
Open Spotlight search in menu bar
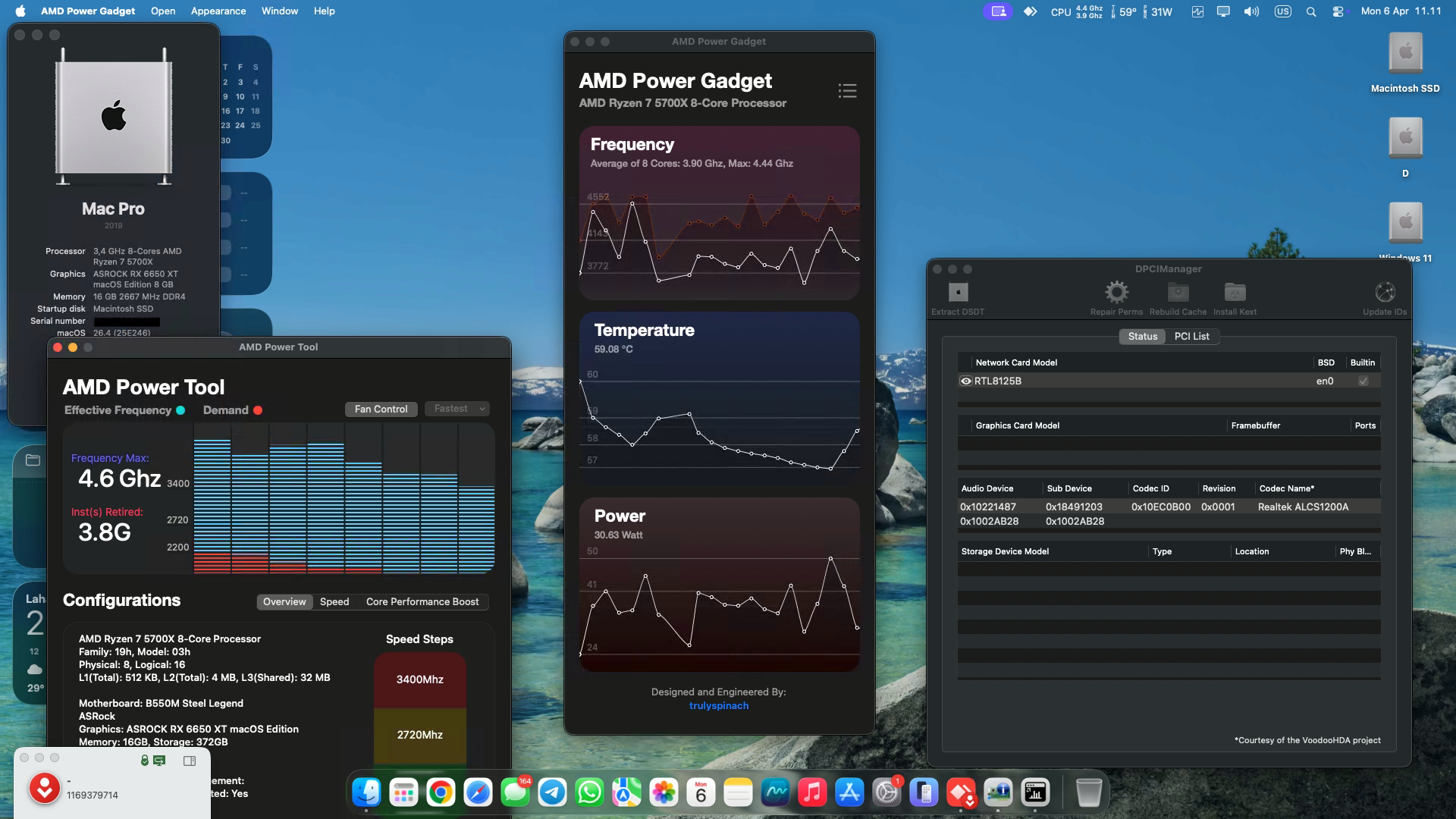[x=1311, y=11]
